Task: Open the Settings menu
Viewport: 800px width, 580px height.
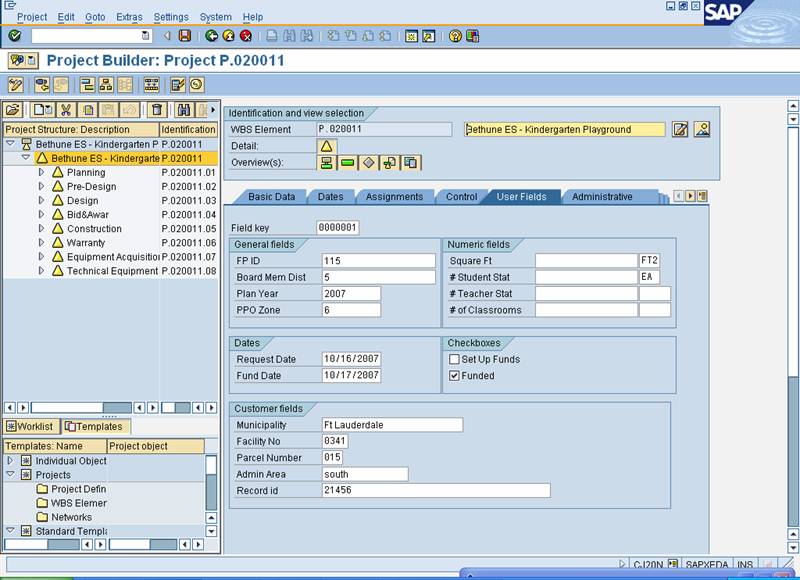Action: tap(171, 17)
